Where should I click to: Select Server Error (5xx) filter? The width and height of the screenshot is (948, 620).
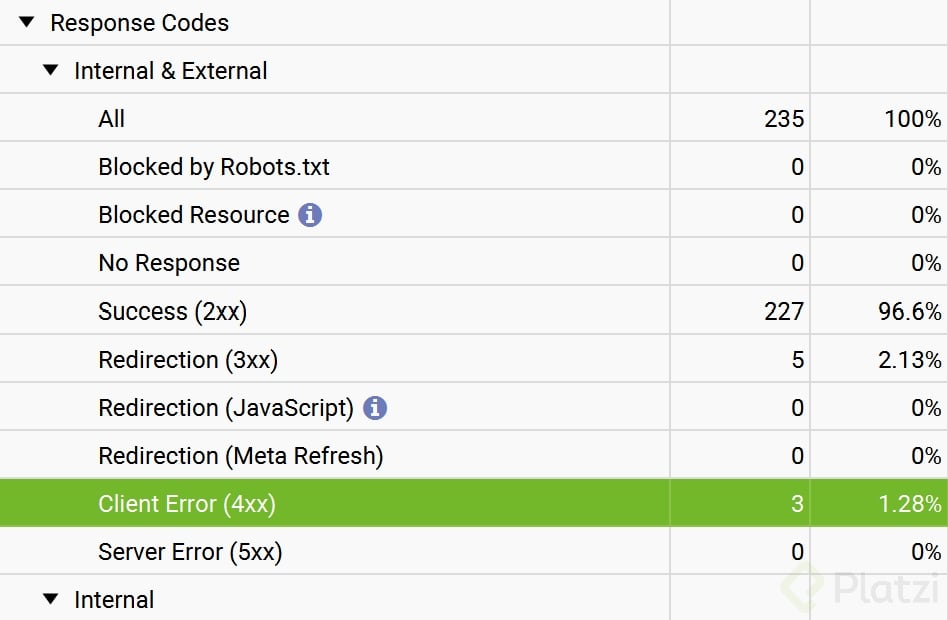point(190,552)
